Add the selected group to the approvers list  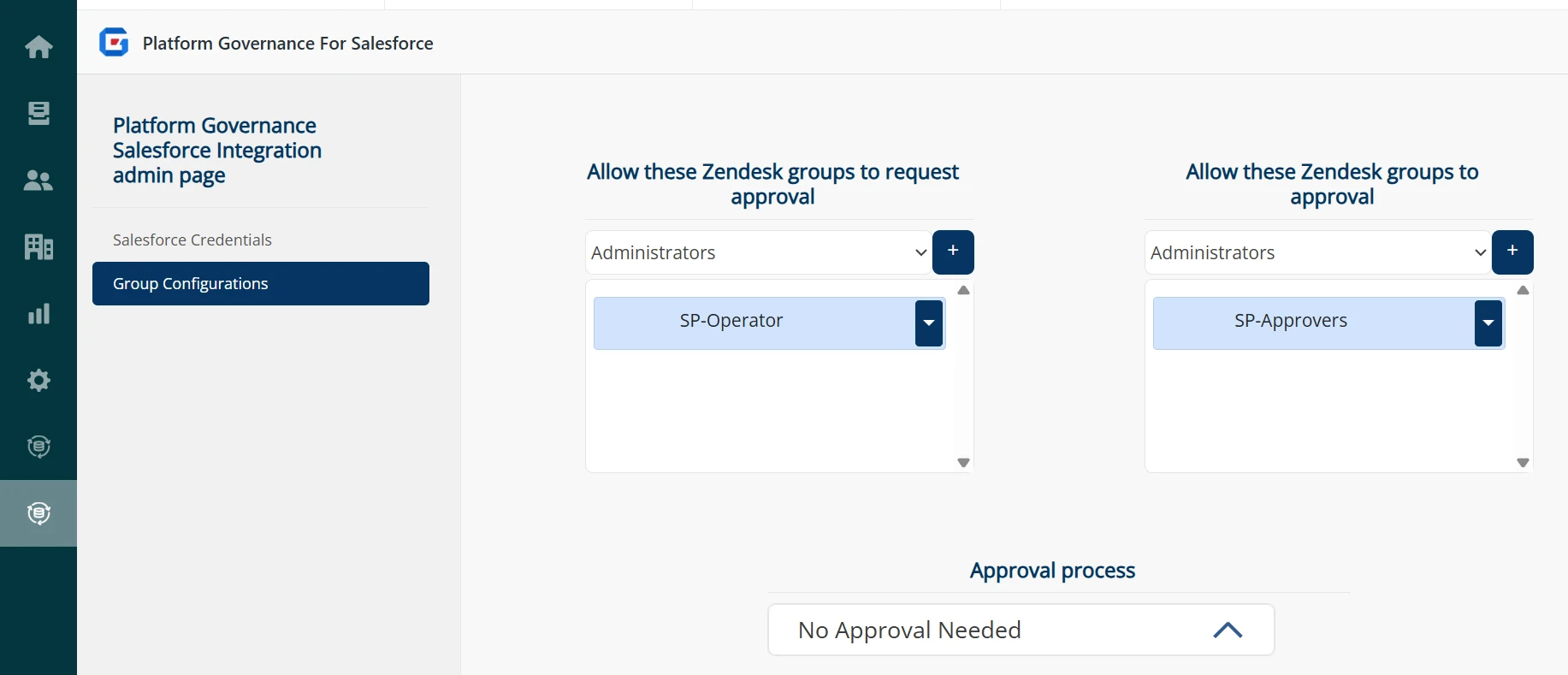(x=1512, y=252)
